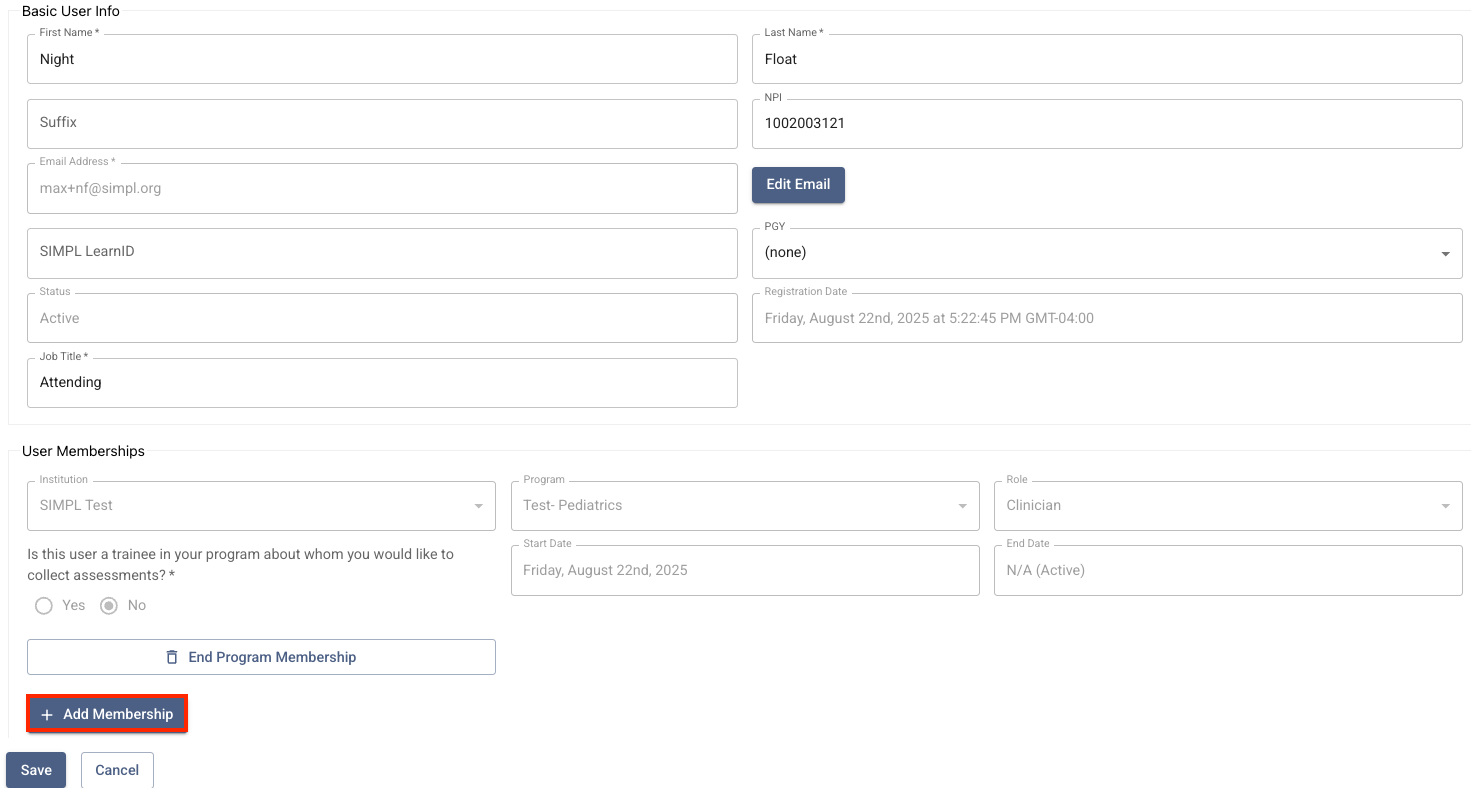Image resolution: width=1471 pixels, height=788 pixels.
Task: Click the Basic User Info section heading
Action: pos(71,11)
